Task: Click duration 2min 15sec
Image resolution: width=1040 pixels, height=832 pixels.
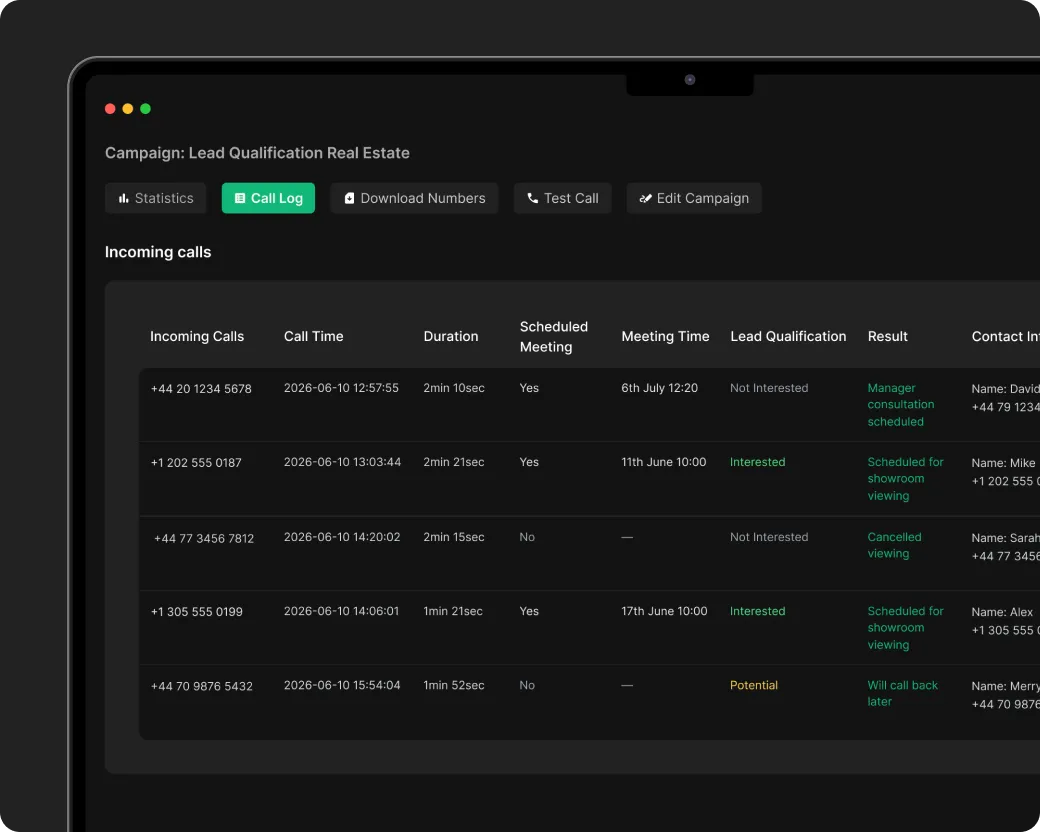Action: coord(454,537)
